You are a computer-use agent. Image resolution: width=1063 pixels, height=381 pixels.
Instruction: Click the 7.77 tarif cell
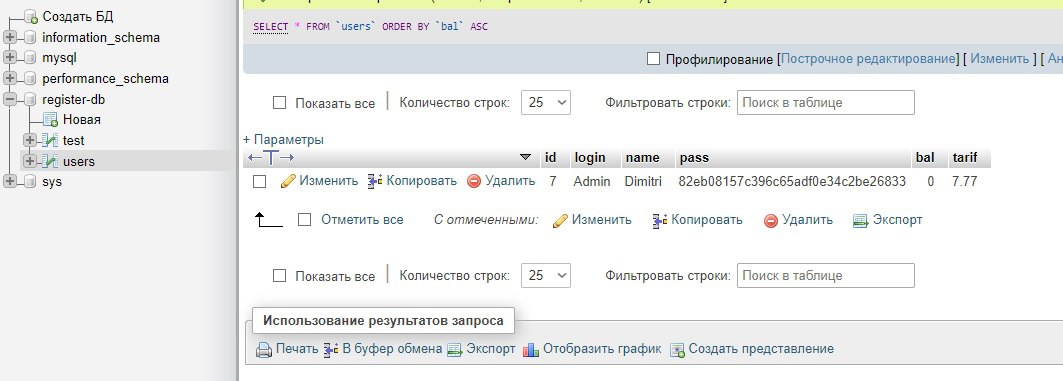964,182
